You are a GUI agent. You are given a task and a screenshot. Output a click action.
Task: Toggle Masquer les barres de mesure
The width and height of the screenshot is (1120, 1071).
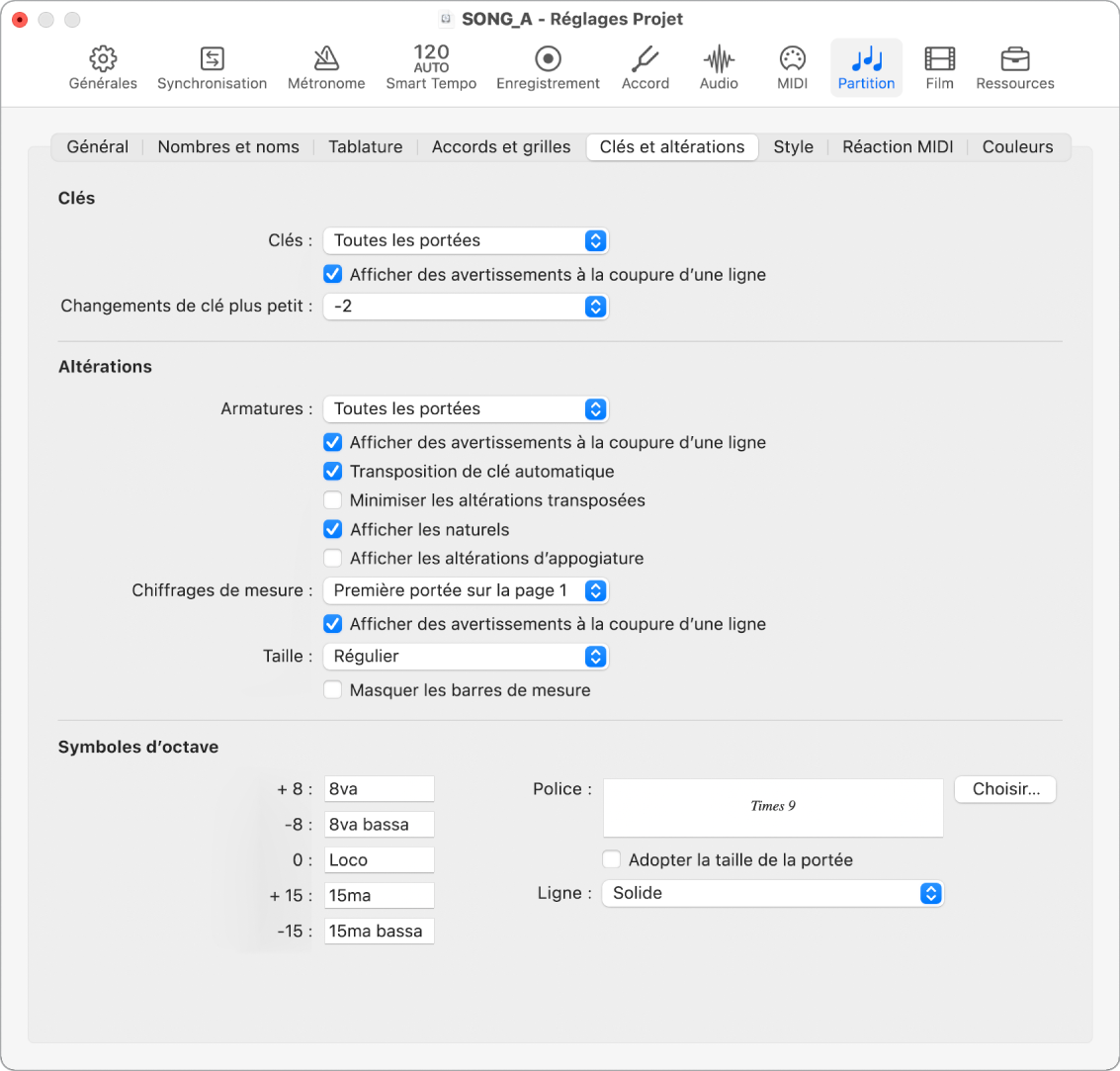[x=333, y=690]
